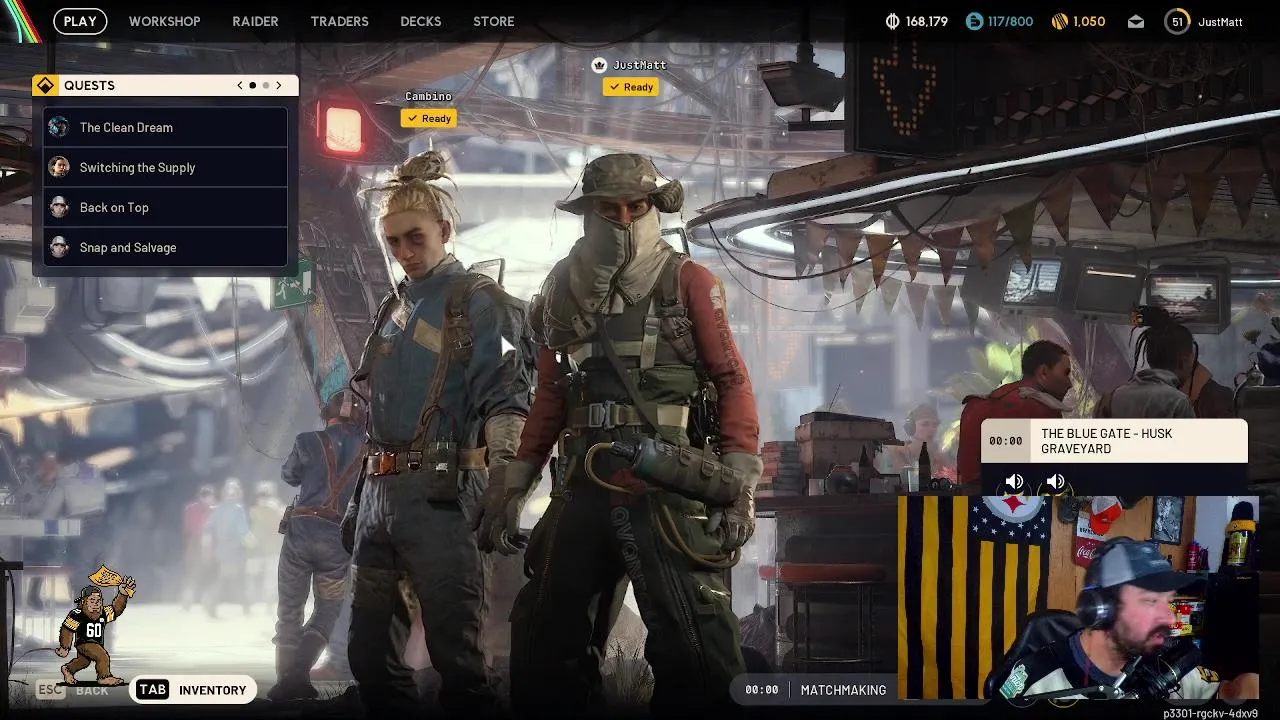
Task: Click the blue token icon by 117/800
Action: tap(974, 21)
